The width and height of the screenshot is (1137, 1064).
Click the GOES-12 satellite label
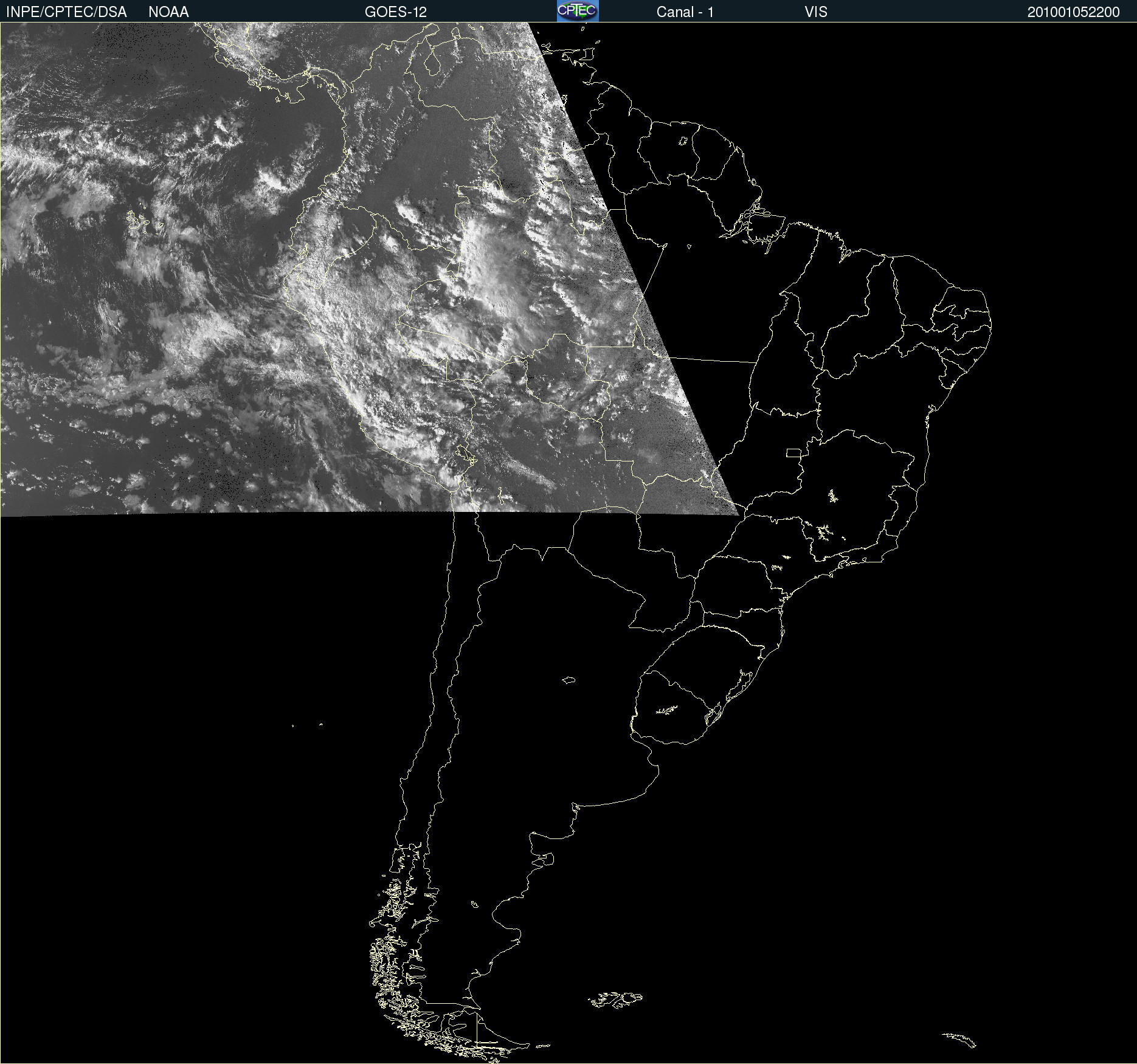tap(396, 12)
